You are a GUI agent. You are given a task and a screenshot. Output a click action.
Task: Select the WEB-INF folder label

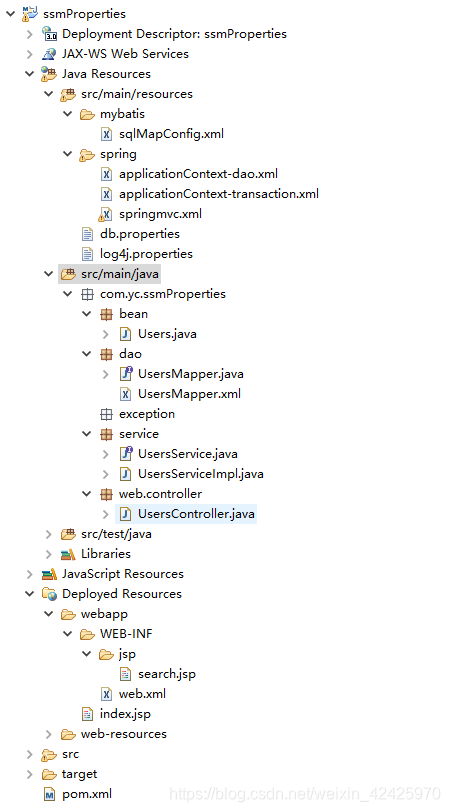coord(126,634)
